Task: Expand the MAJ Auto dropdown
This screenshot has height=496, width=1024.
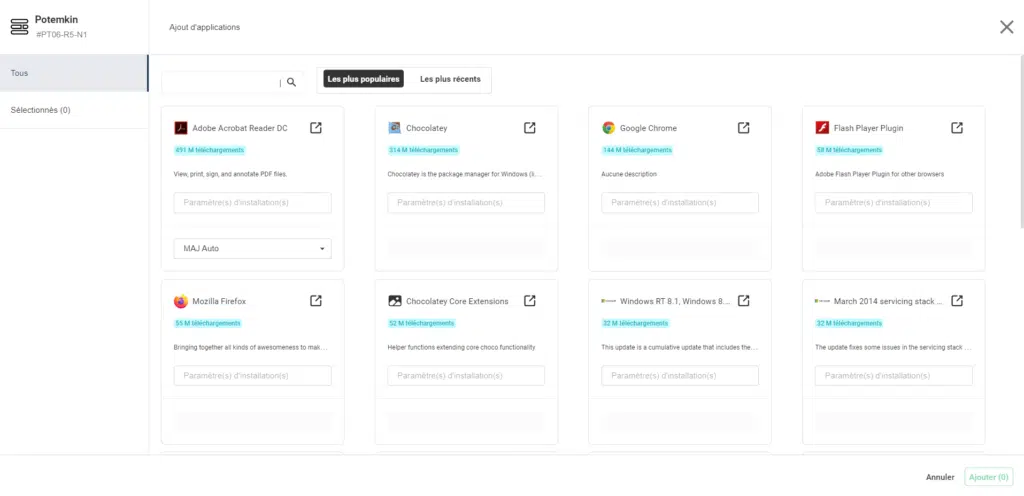Action: point(252,249)
